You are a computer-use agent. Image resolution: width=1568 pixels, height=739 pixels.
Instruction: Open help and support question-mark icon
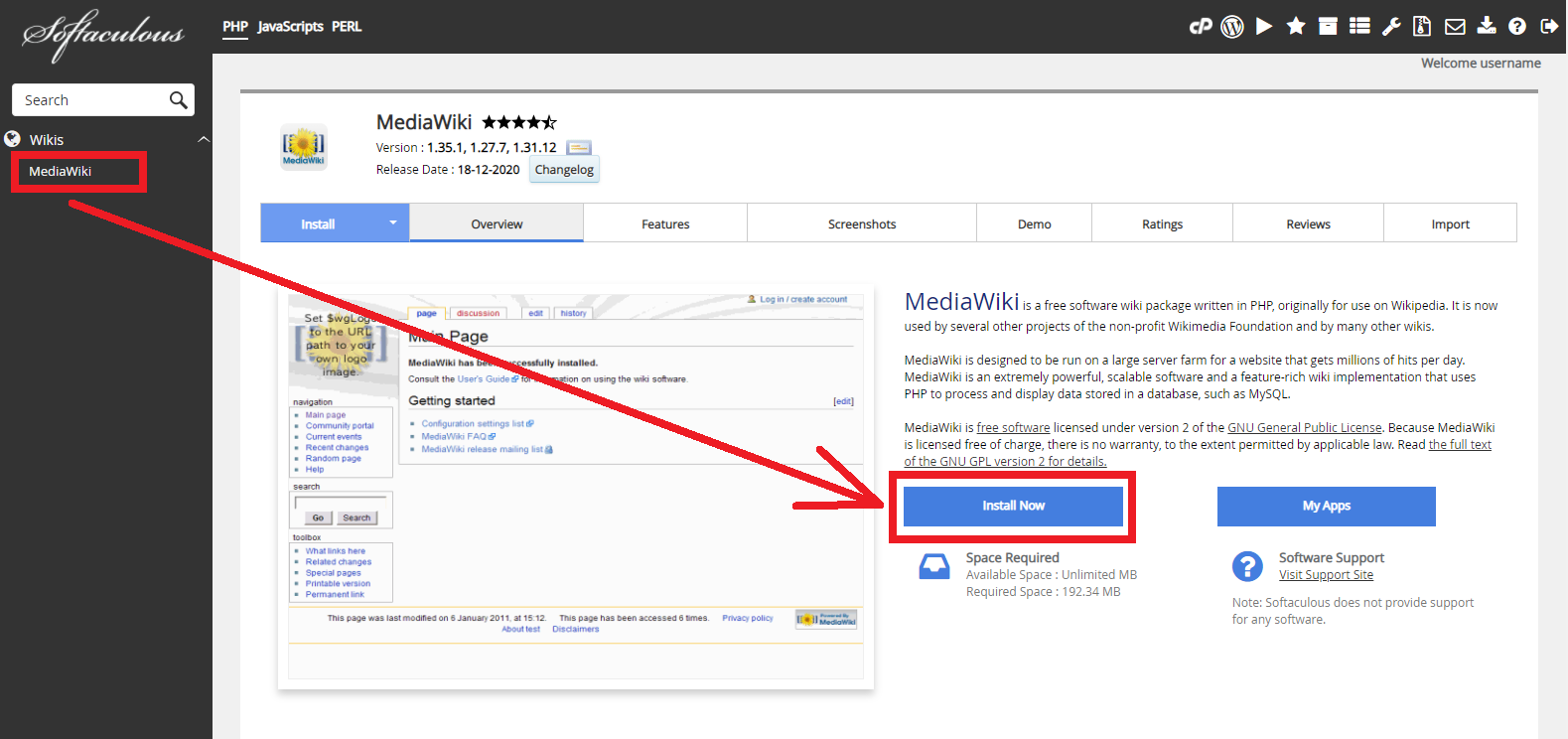coord(1517,27)
